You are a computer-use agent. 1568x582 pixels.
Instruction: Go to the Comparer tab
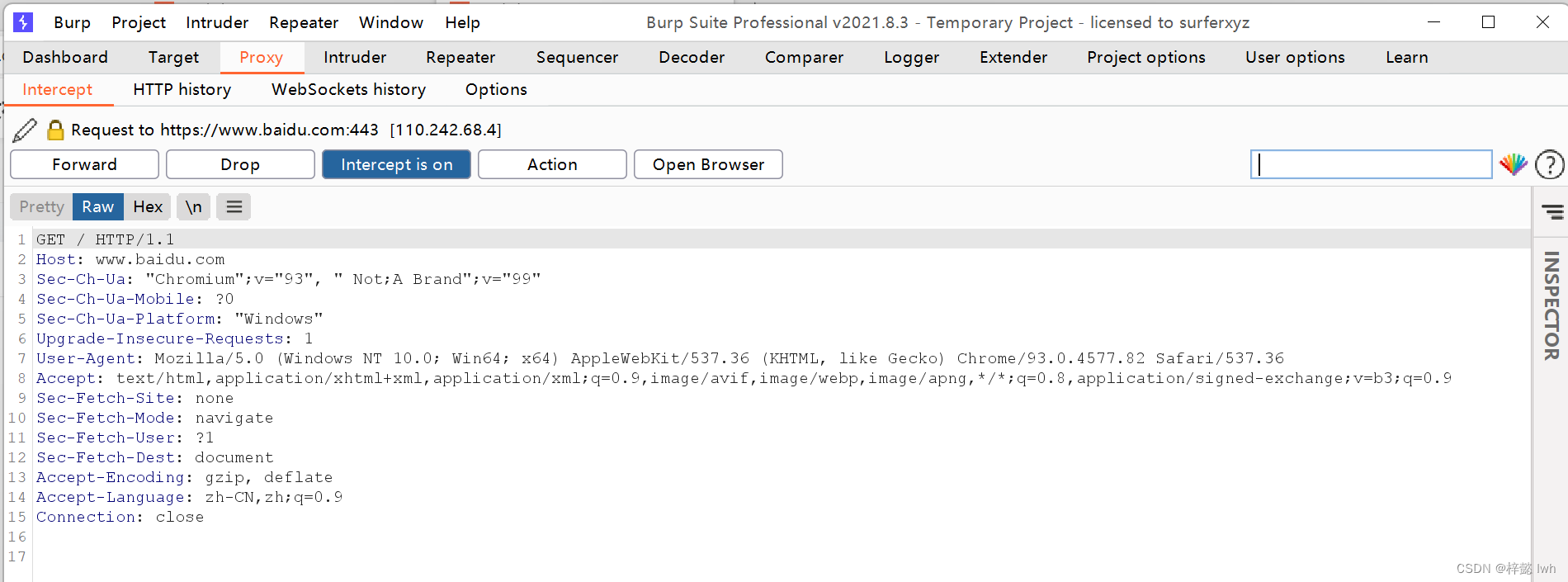tap(804, 57)
